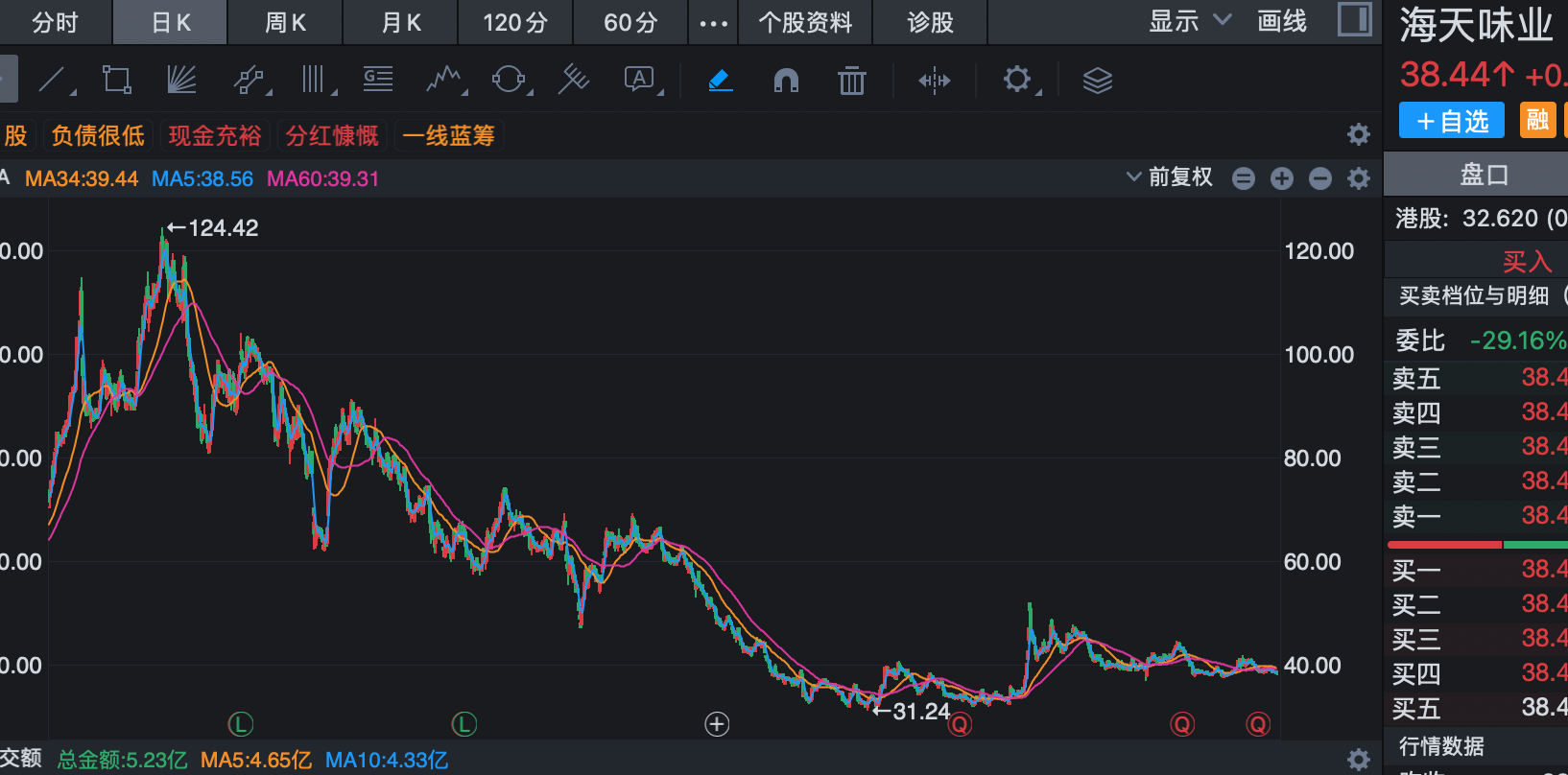The image size is (1568, 775).
Task: Select the text annotation tool
Action: click(639, 80)
